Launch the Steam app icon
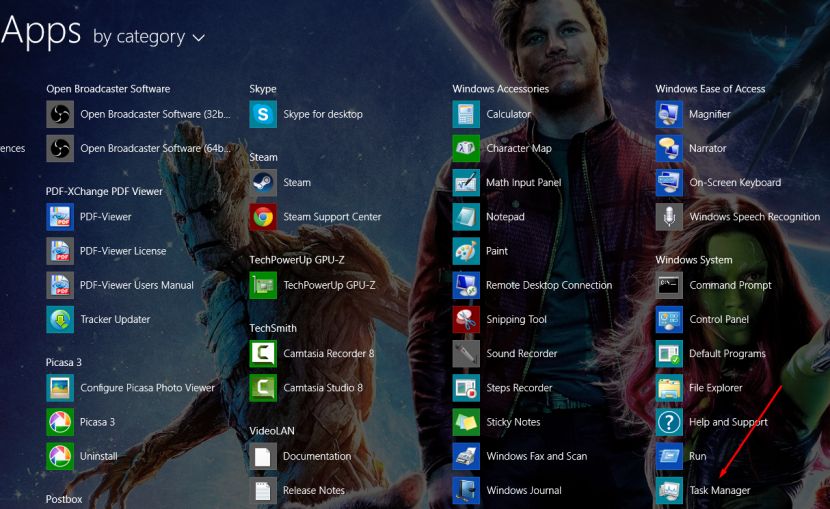 (263, 183)
